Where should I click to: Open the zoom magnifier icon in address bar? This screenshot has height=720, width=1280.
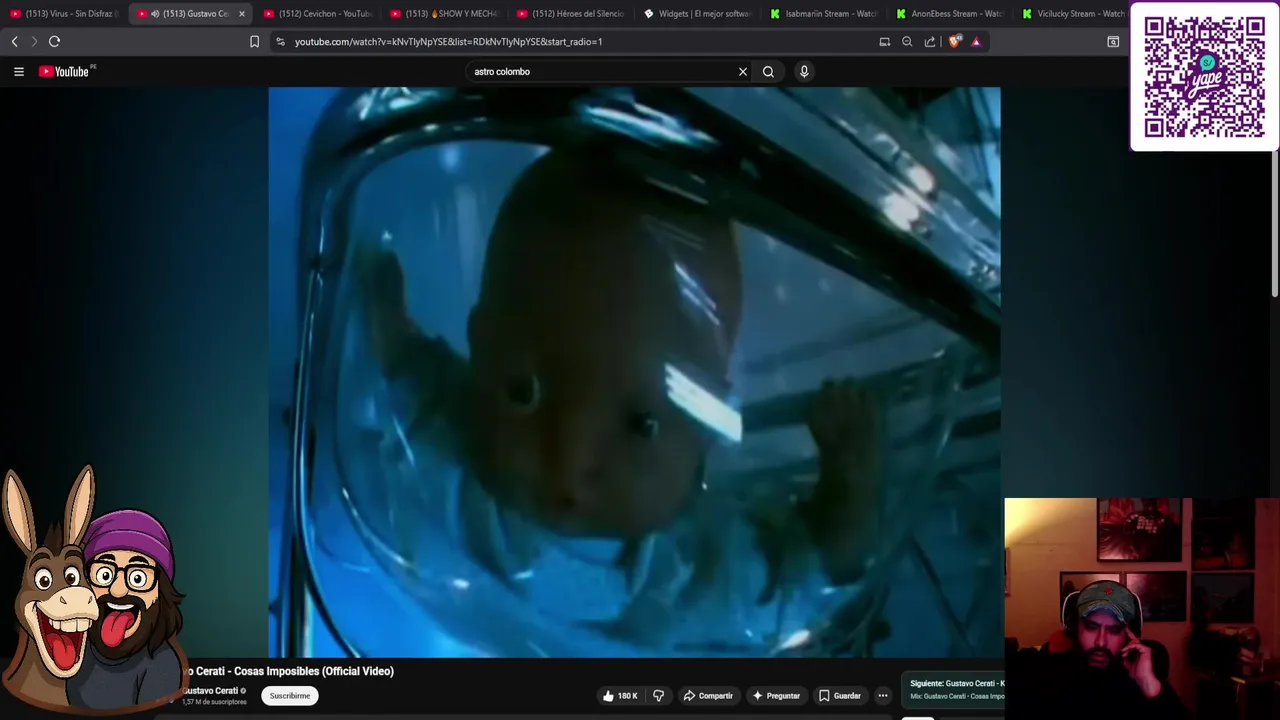[907, 41]
